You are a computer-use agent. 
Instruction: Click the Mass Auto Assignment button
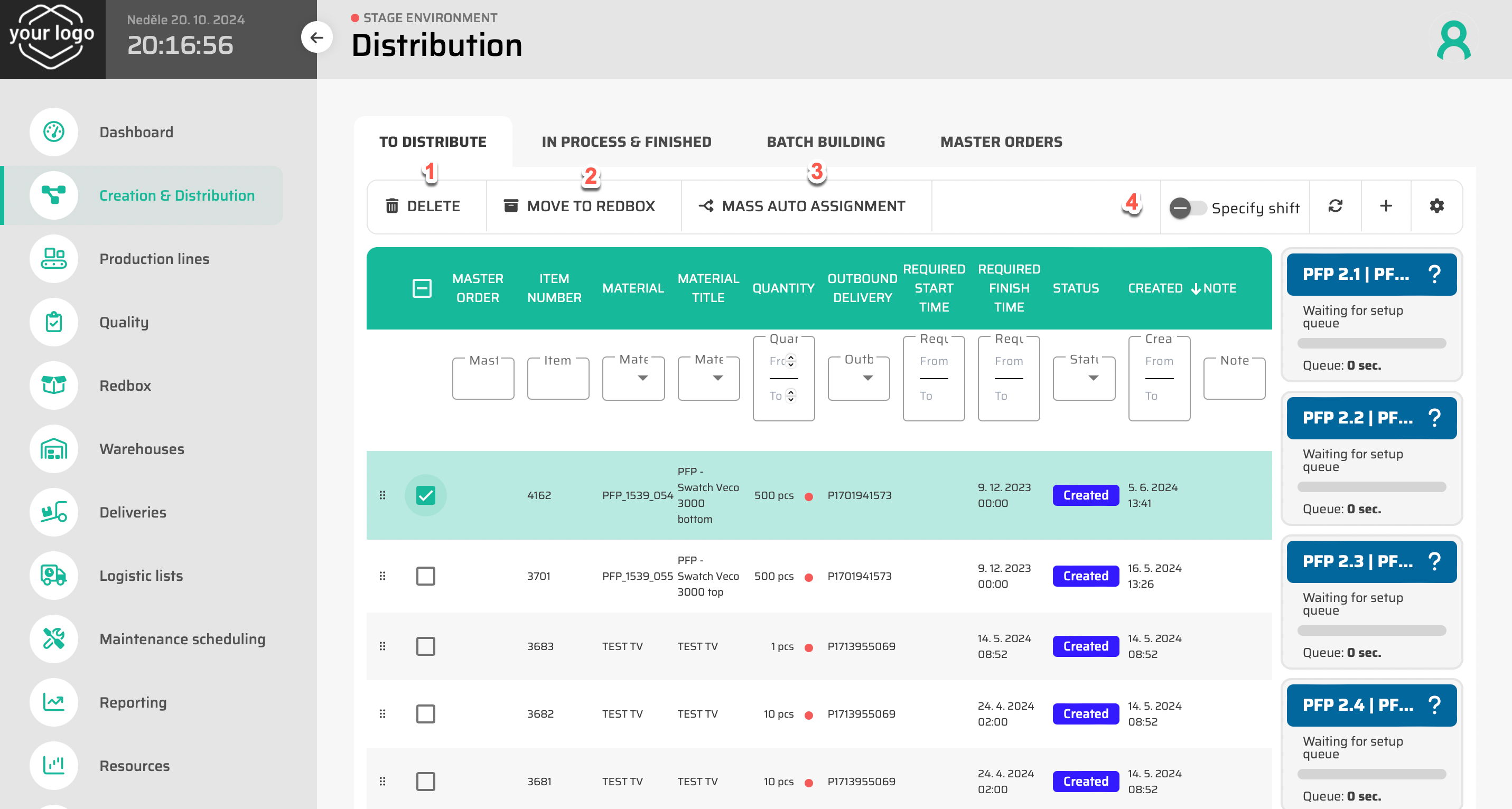tap(802, 206)
